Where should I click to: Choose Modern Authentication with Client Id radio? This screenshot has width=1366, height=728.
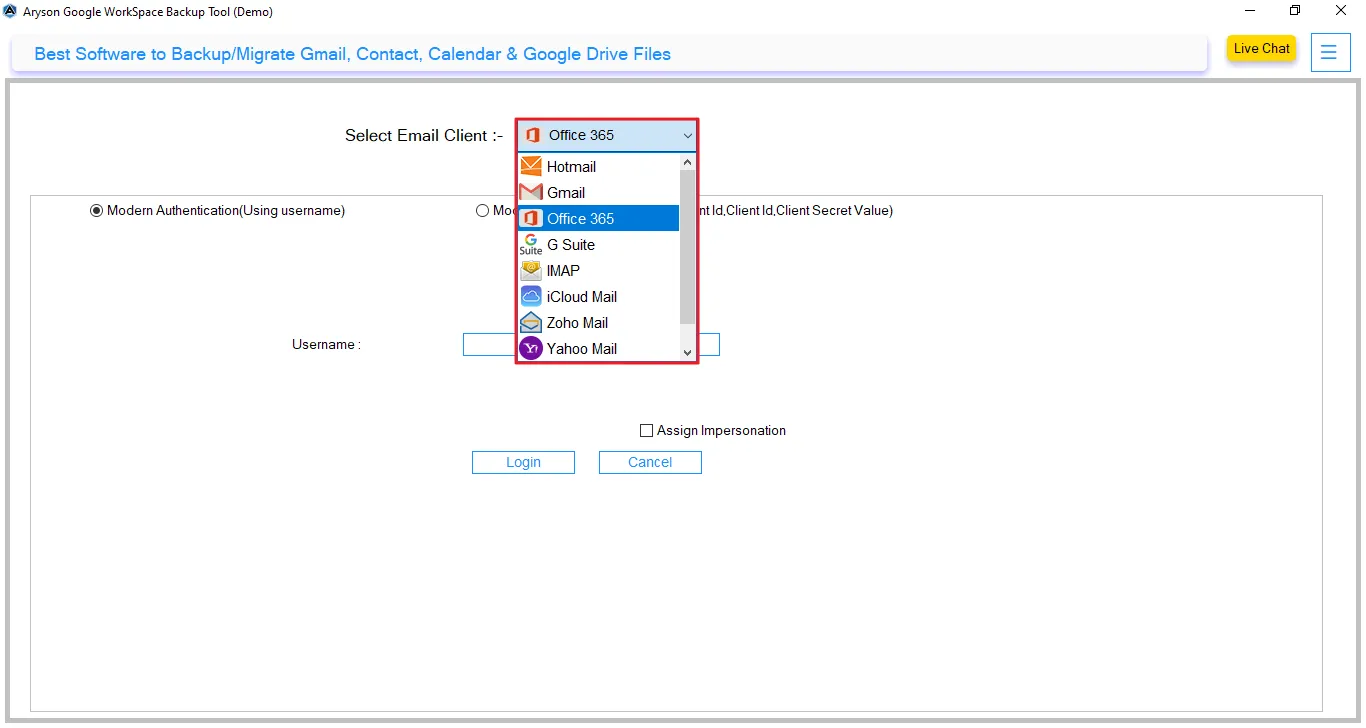click(482, 210)
